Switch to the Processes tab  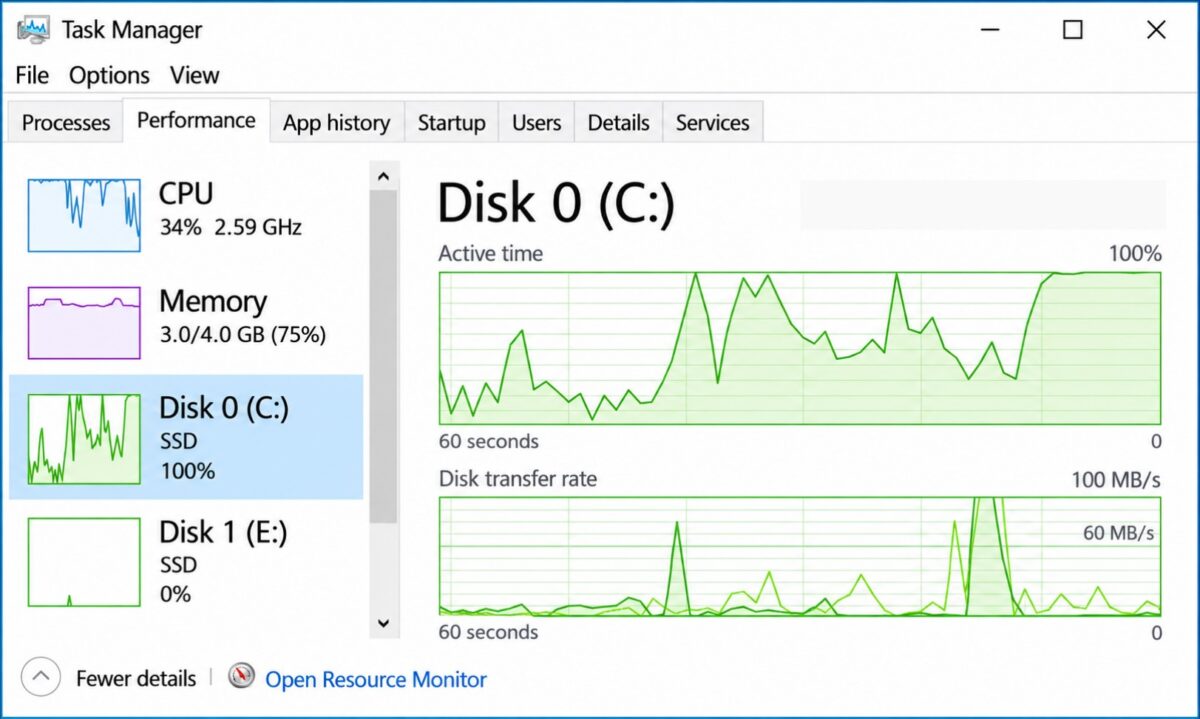click(x=66, y=123)
